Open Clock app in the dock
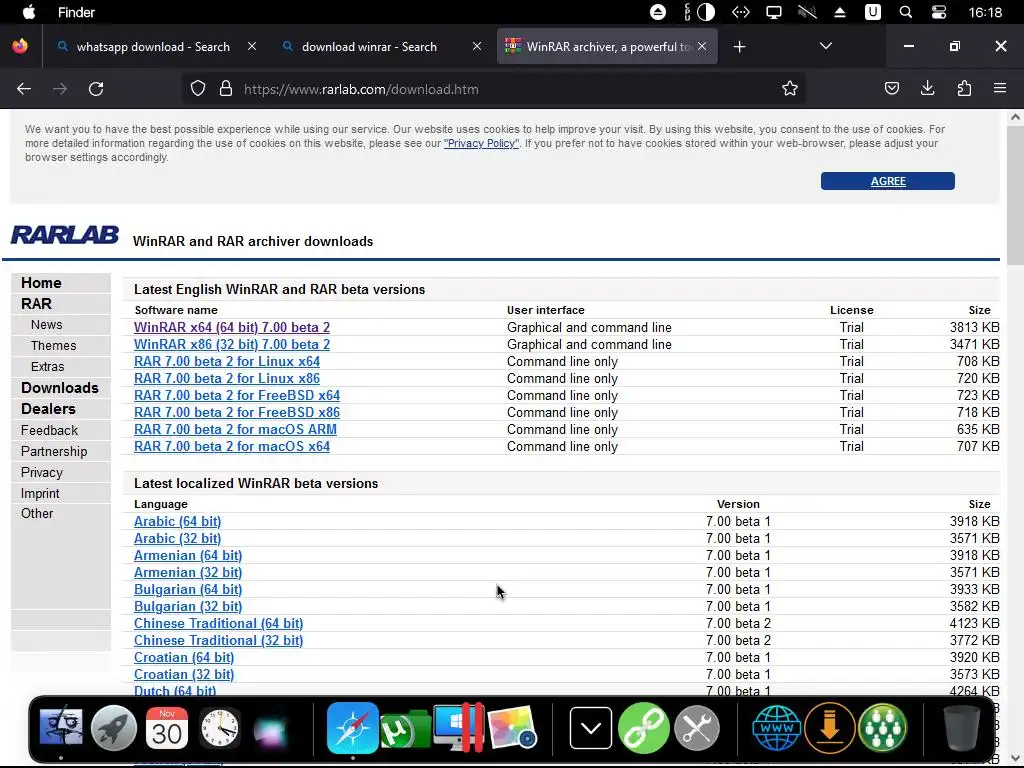This screenshot has width=1024, height=768. click(219, 728)
